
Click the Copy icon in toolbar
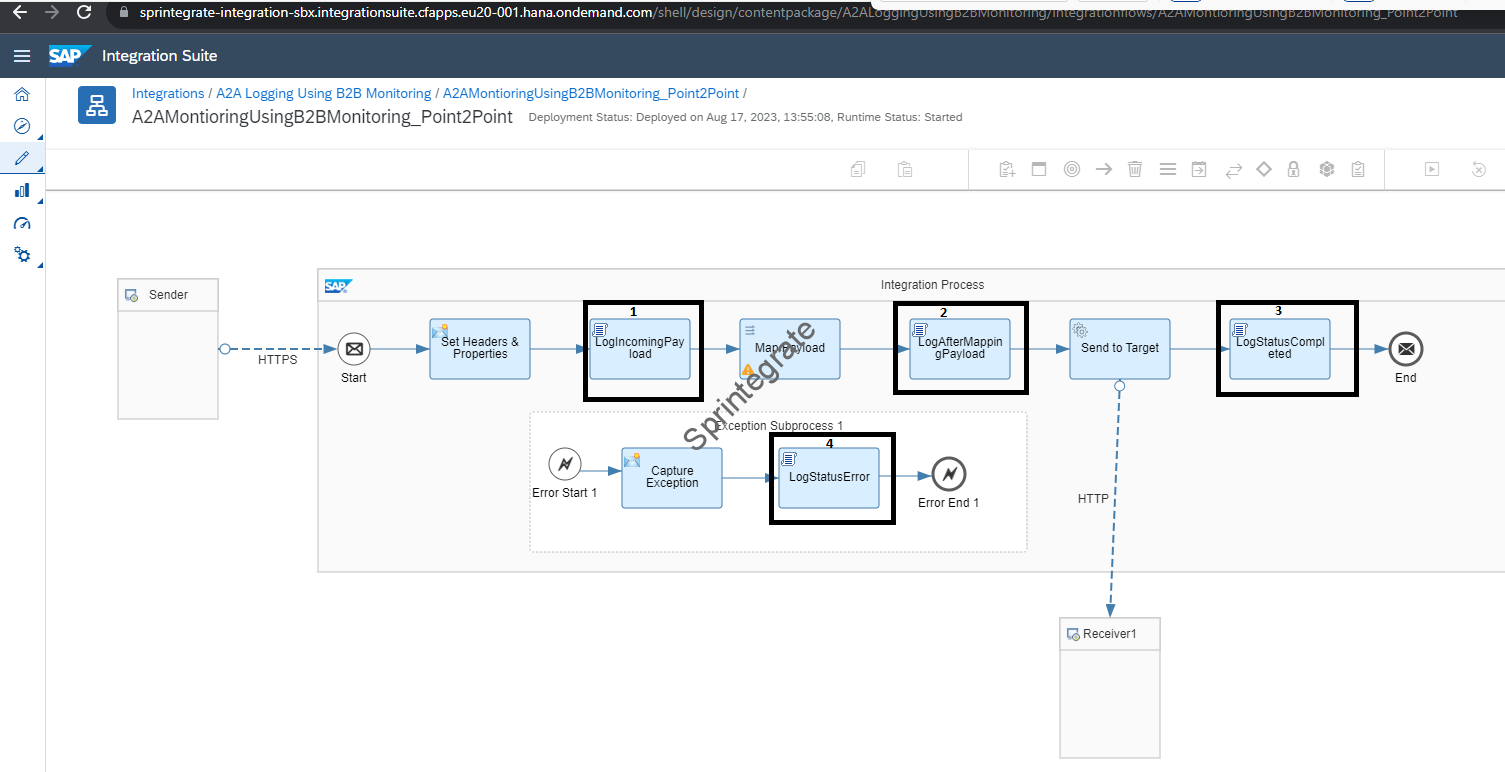[858, 169]
